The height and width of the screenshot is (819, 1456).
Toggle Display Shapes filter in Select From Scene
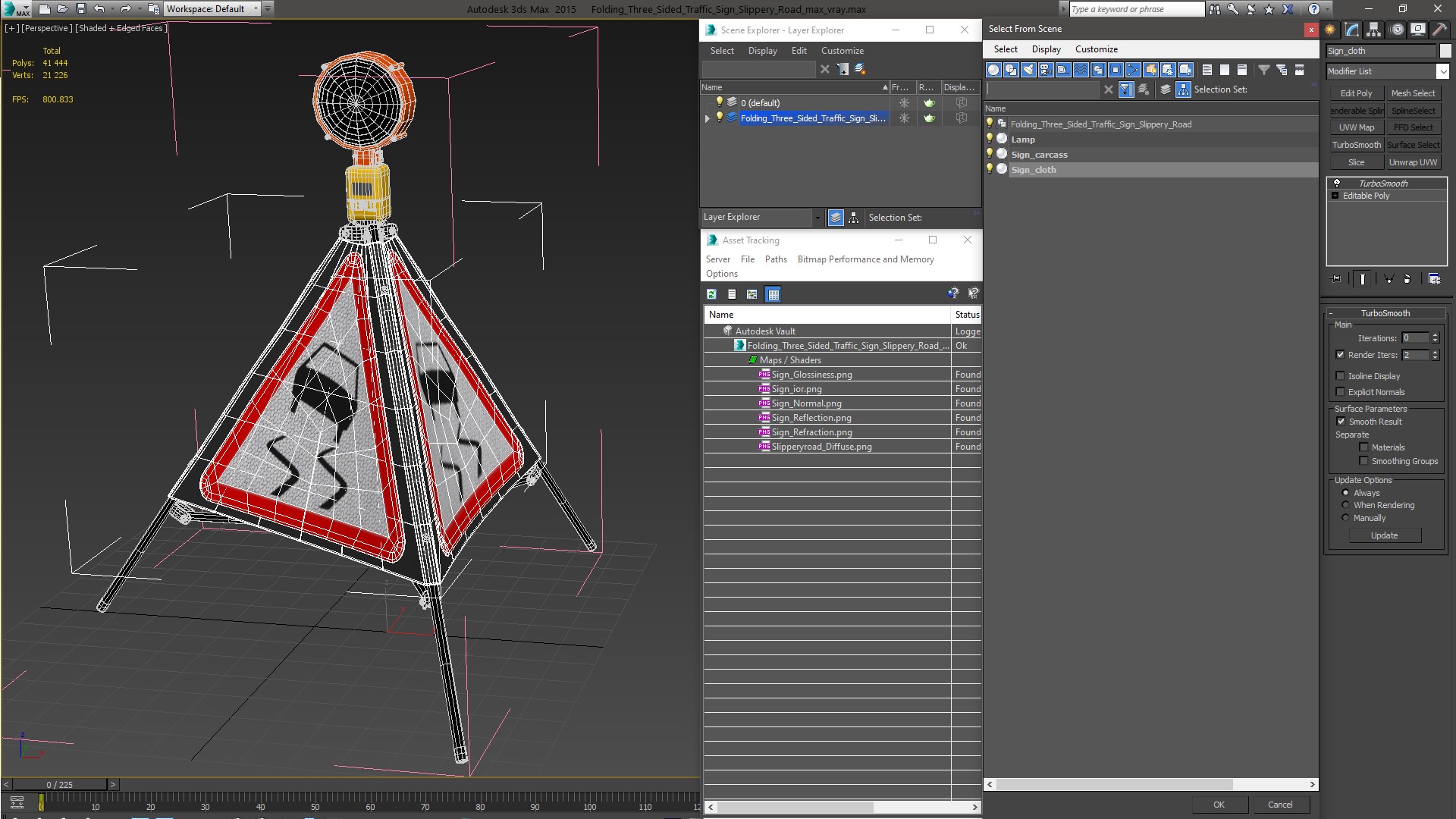click(x=1011, y=70)
